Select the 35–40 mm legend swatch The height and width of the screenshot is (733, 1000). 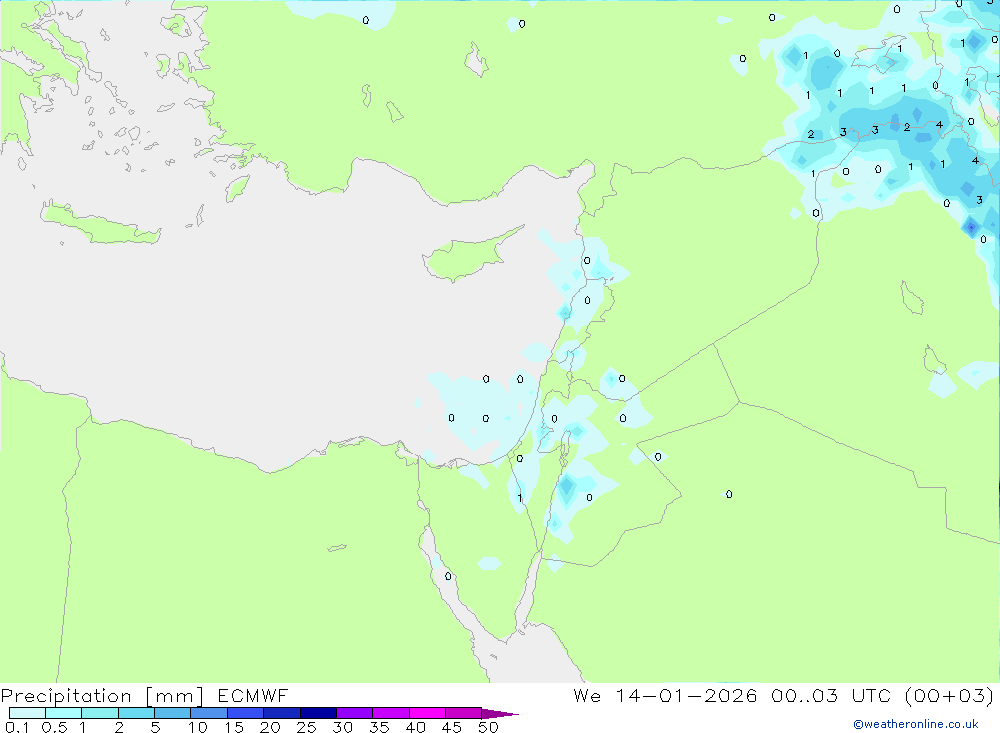(x=391, y=713)
